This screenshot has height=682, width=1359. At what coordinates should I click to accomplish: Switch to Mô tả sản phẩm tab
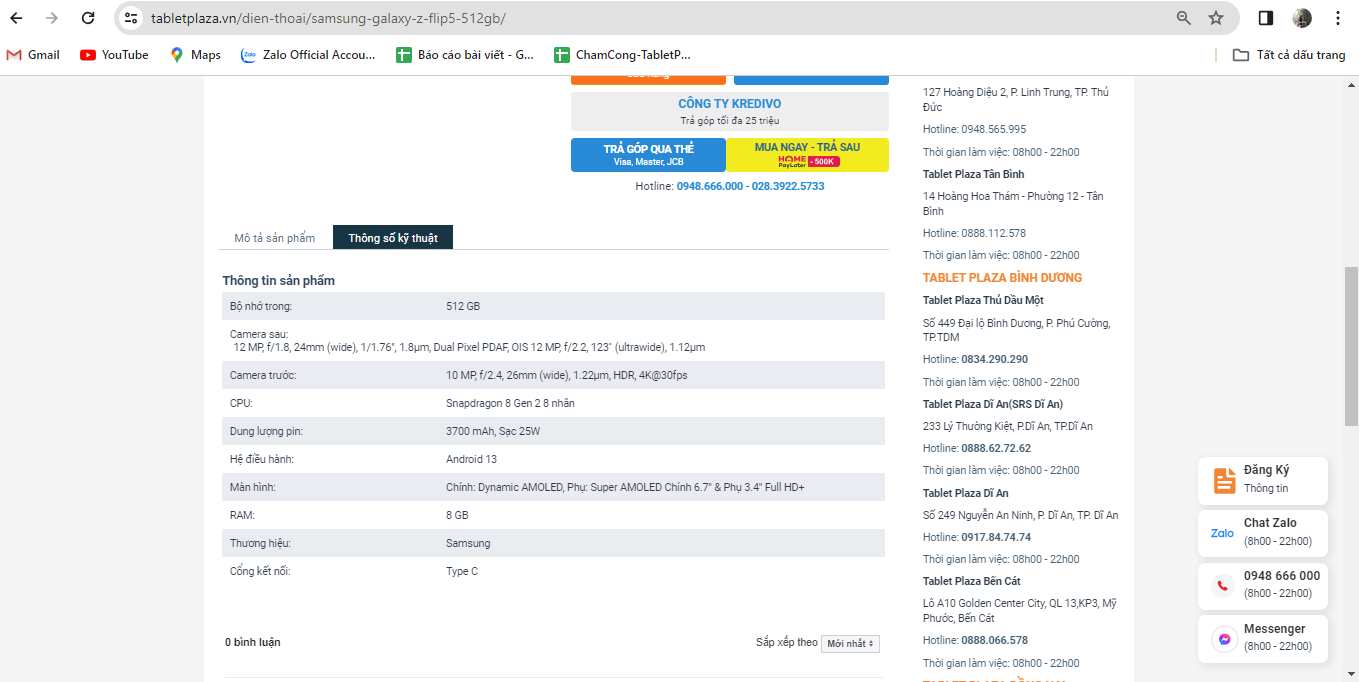point(275,238)
